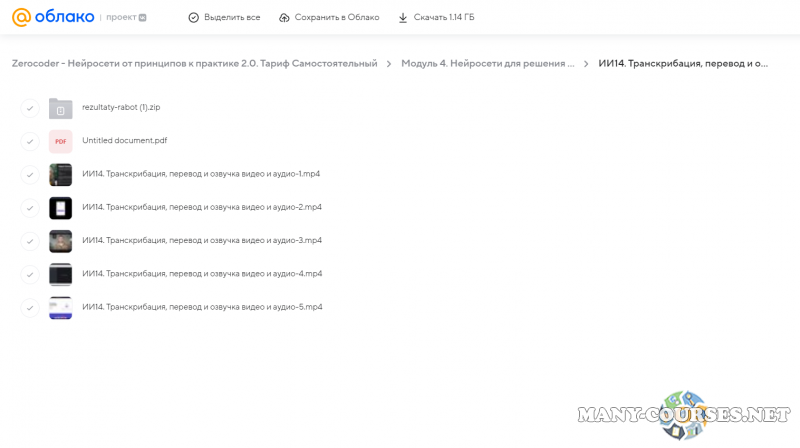Navigate to Zerocoder root folder breadcrumb
Image resolution: width=800 pixels, height=448 pixels.
[x=194, y=64]
